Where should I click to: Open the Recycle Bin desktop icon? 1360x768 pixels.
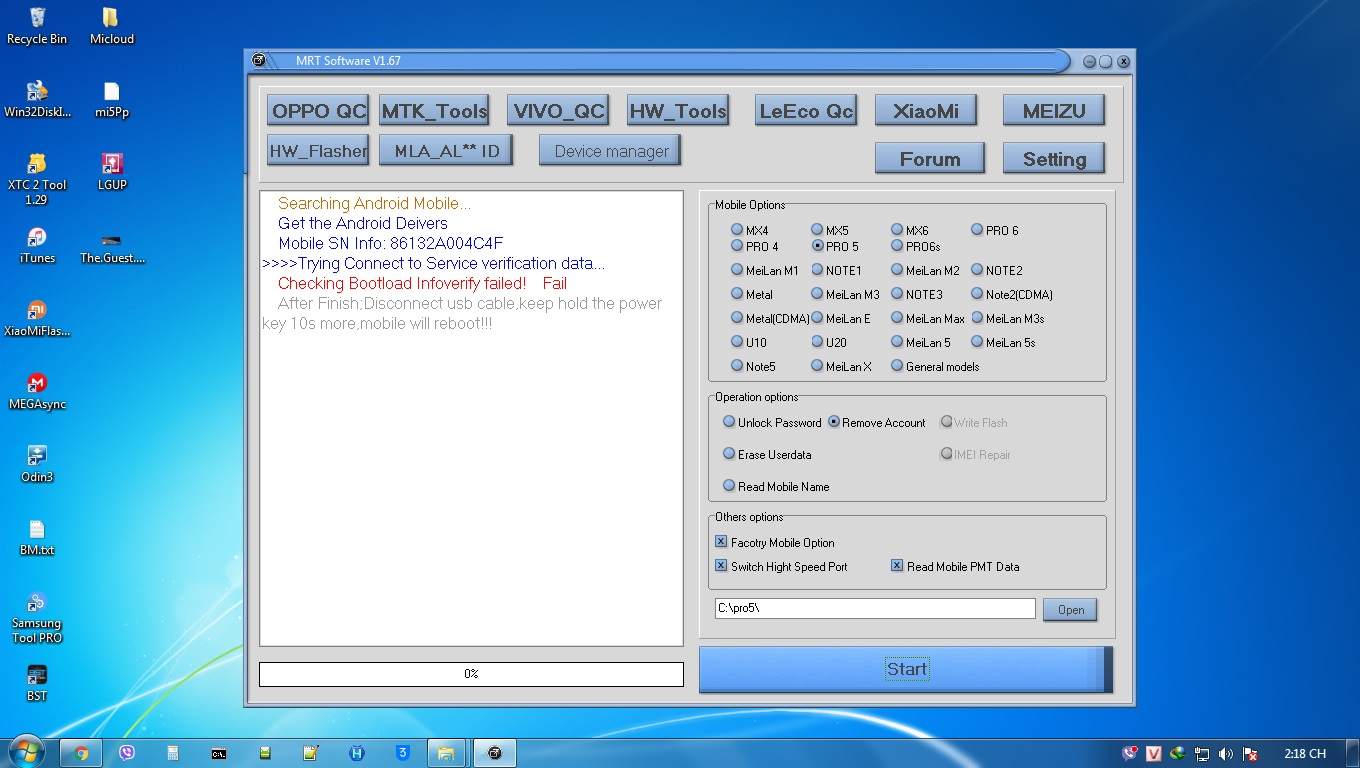pos(37,26)
